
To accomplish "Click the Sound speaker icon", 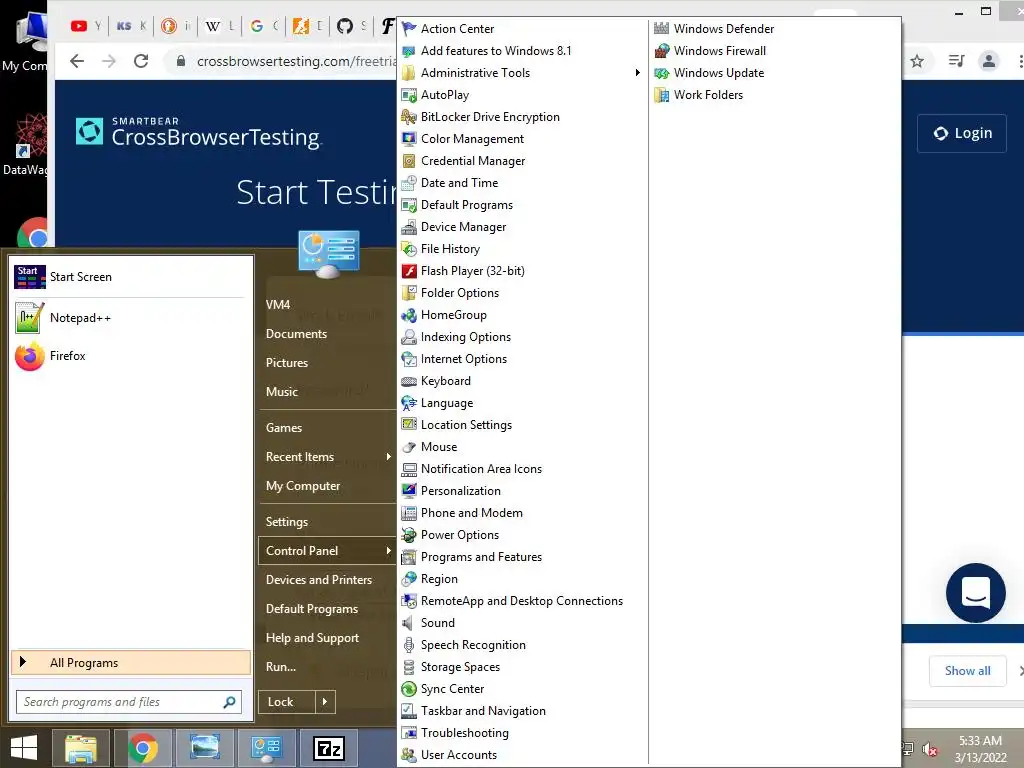I will coord(409,623).
